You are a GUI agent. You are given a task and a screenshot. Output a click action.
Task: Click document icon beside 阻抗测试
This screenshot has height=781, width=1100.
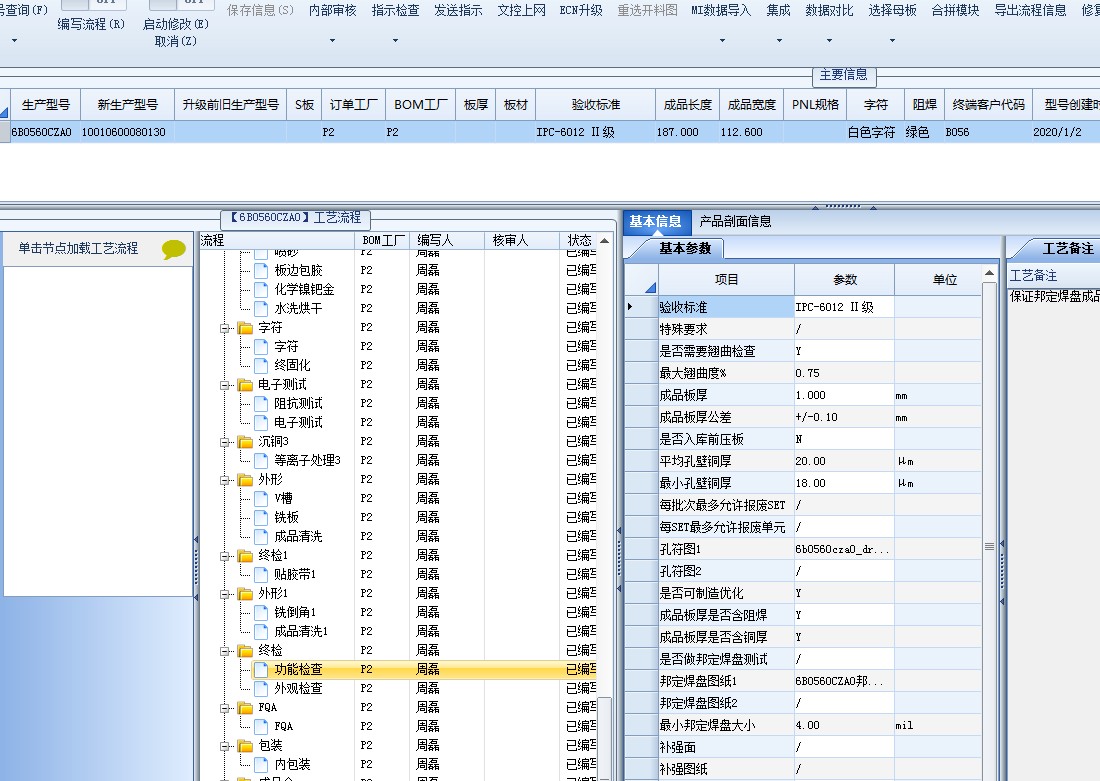261,403
